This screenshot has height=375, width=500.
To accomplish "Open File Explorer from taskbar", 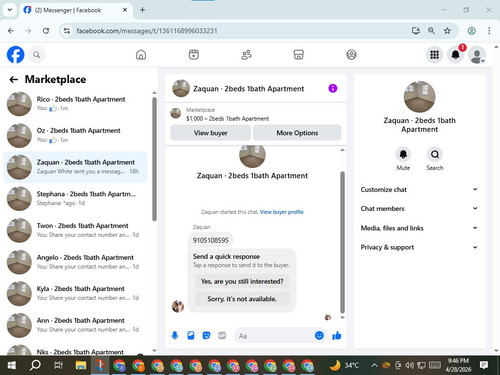I will 81,365.
